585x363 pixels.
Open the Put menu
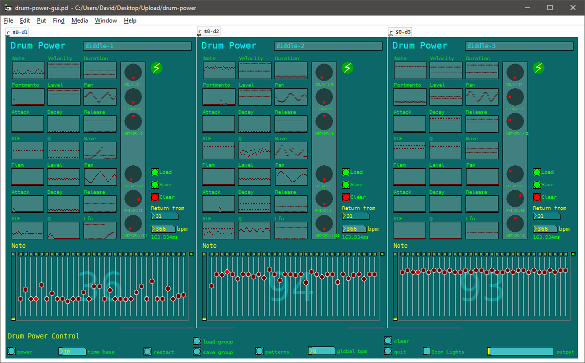click(x=41, y=21)
